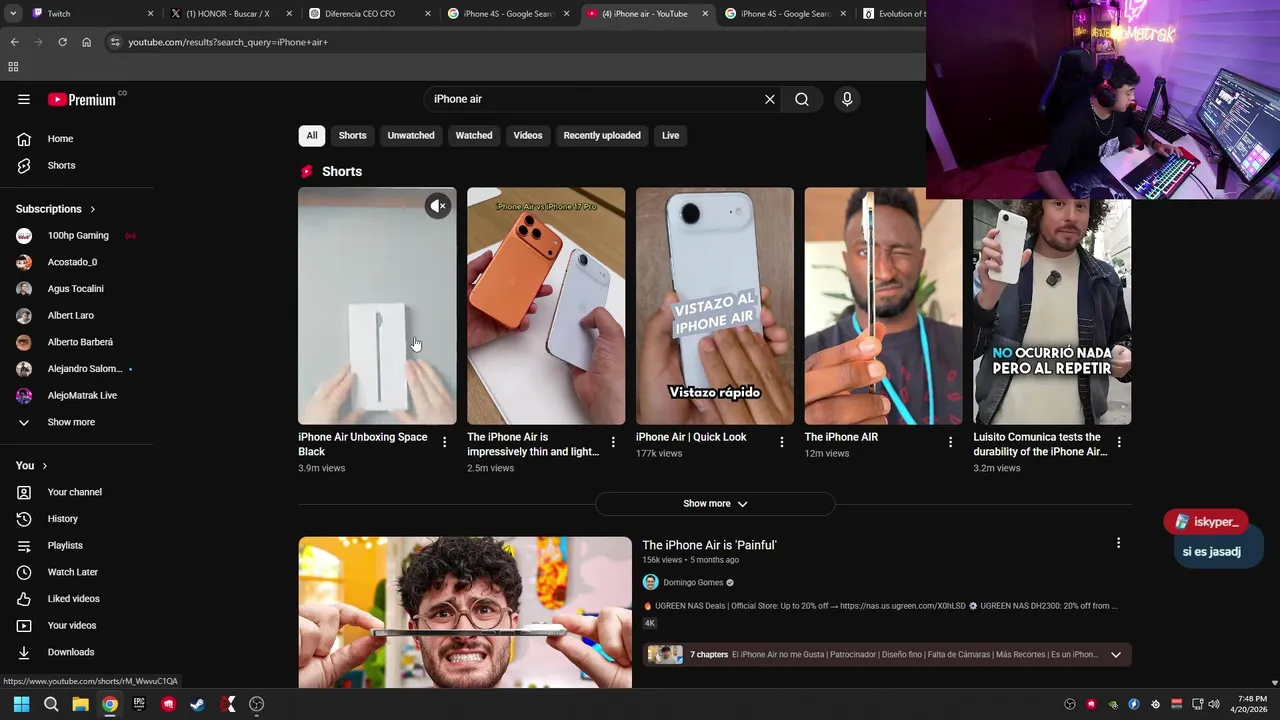Open Liked videos in sidebar
This screenshot has width=1280, height=720.
pos(76,599)
